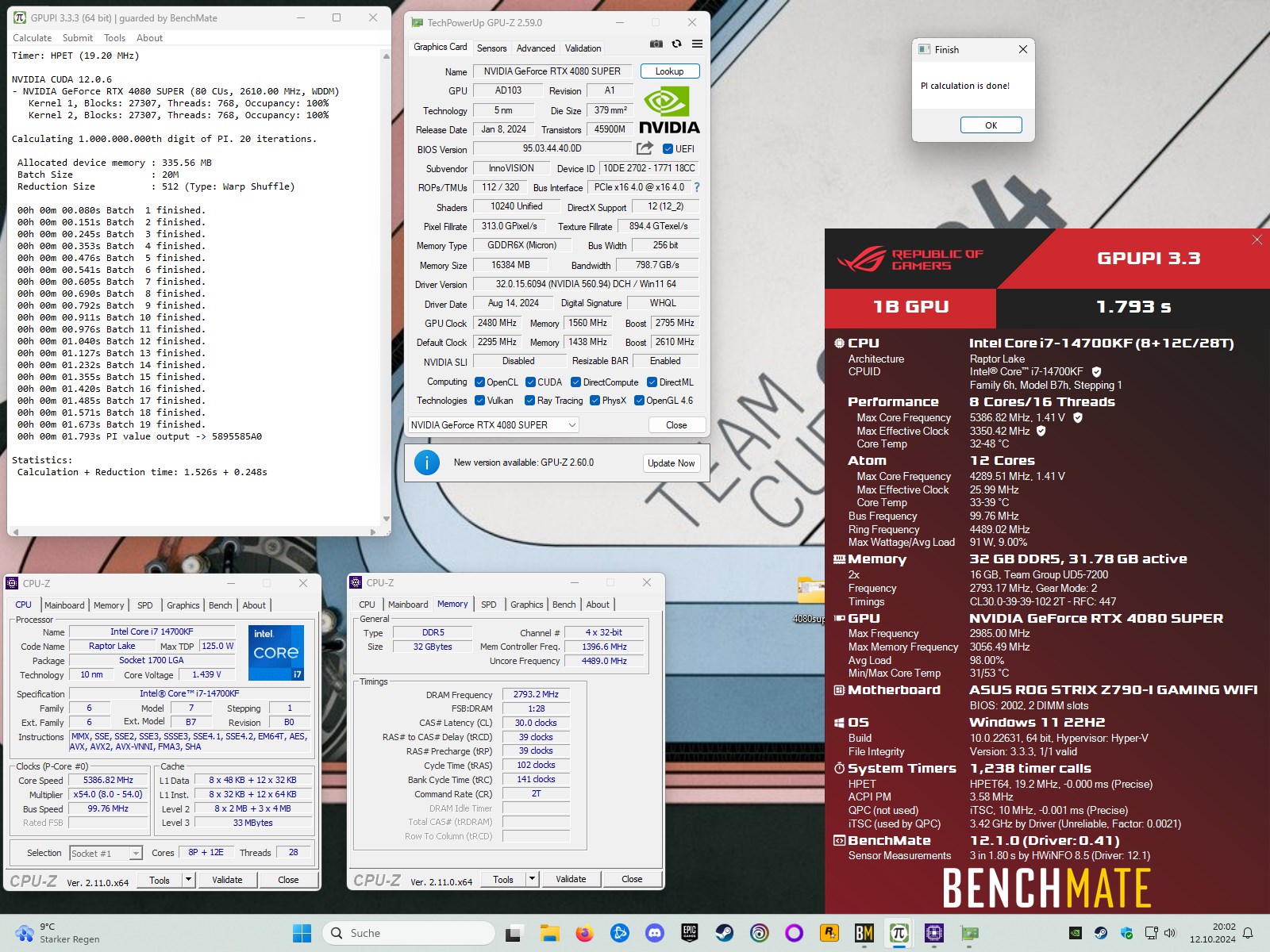Switch to CPU-Z on the taskbar
Screen dimensions: 1270x952
(x=934, y=933)
